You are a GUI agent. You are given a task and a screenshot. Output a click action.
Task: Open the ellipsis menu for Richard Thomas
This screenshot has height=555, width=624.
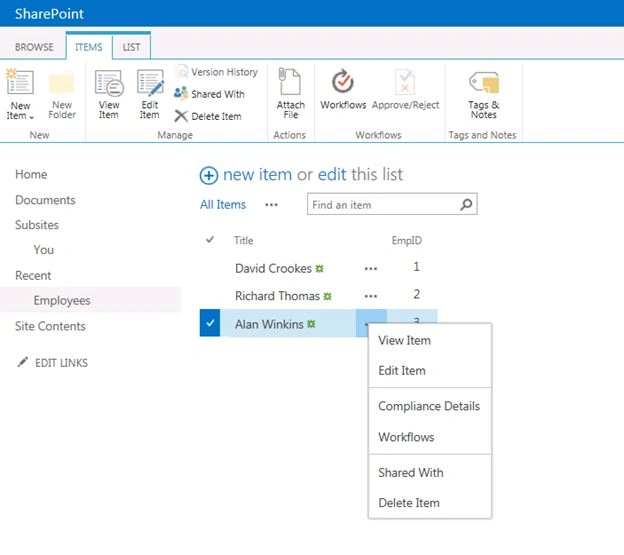370,296
